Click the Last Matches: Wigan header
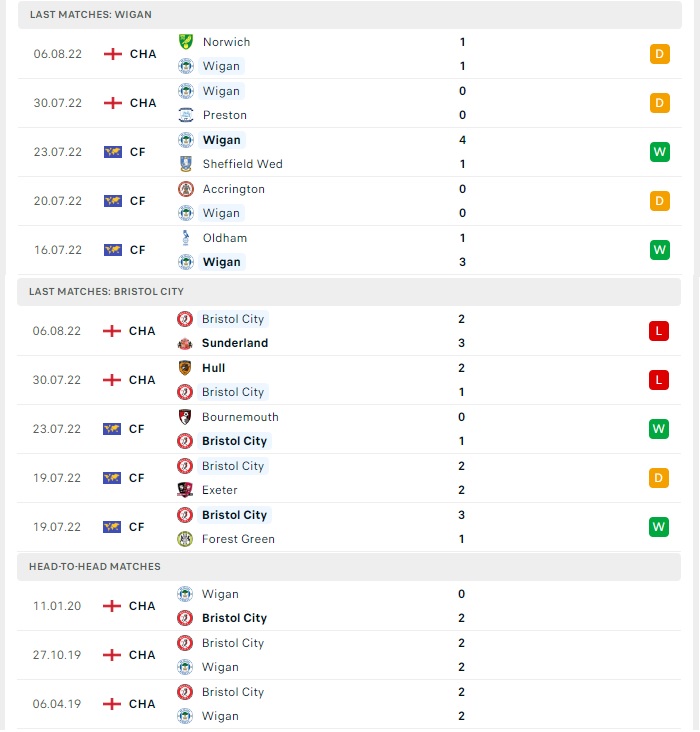 coord(350,14)
